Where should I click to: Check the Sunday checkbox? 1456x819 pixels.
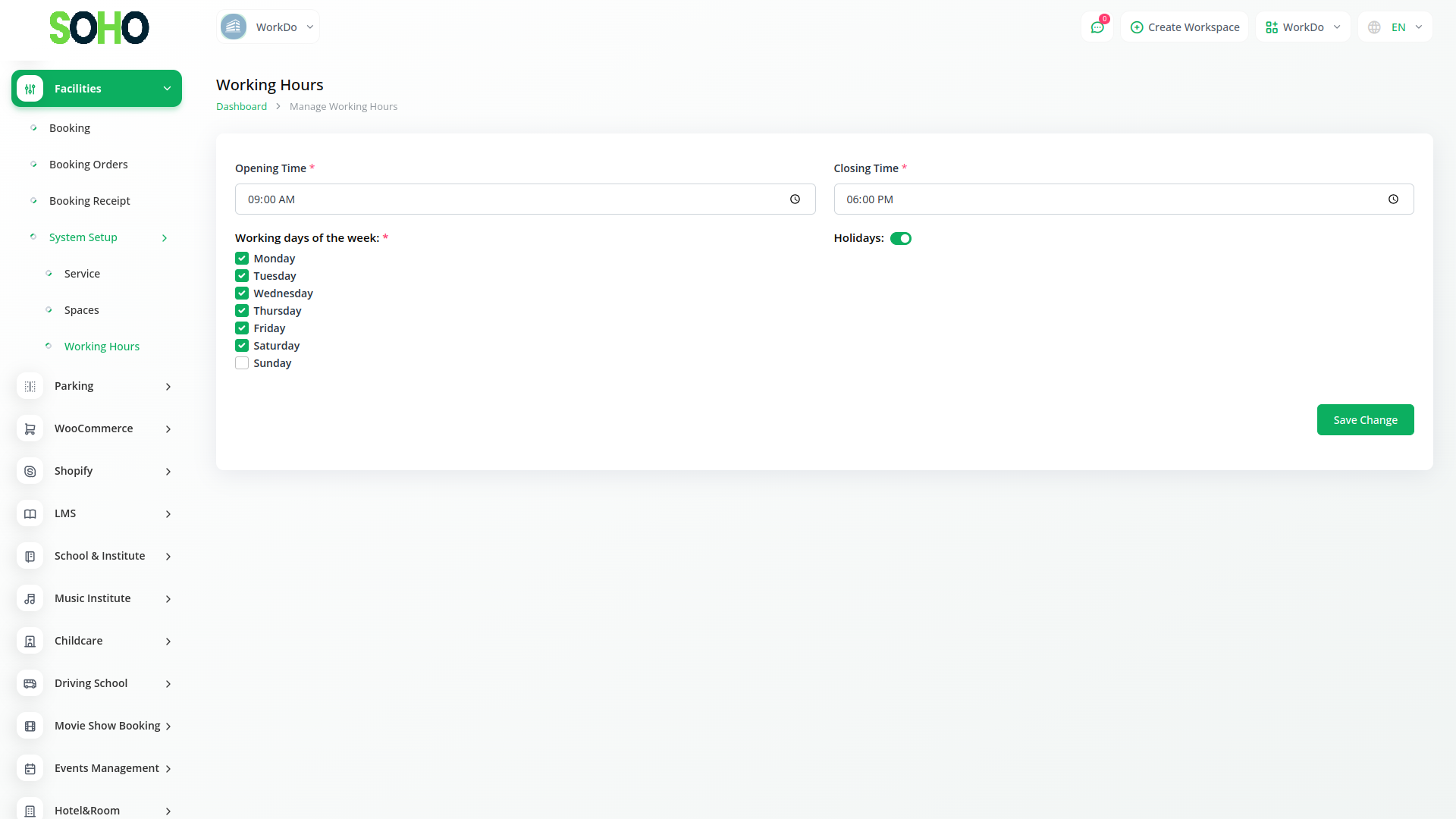coord(242,363)
